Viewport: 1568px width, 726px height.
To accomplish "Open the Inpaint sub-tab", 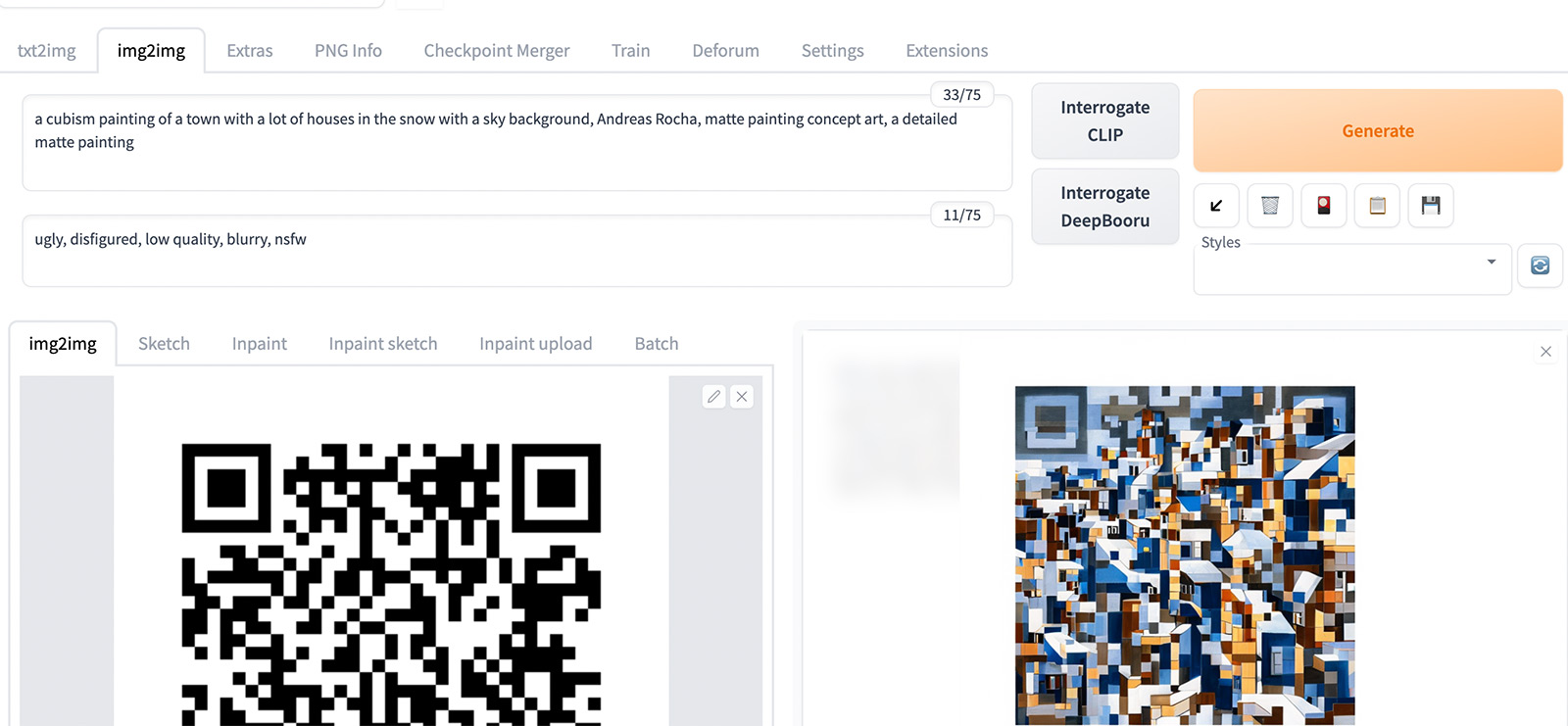I will pos(260,344).
